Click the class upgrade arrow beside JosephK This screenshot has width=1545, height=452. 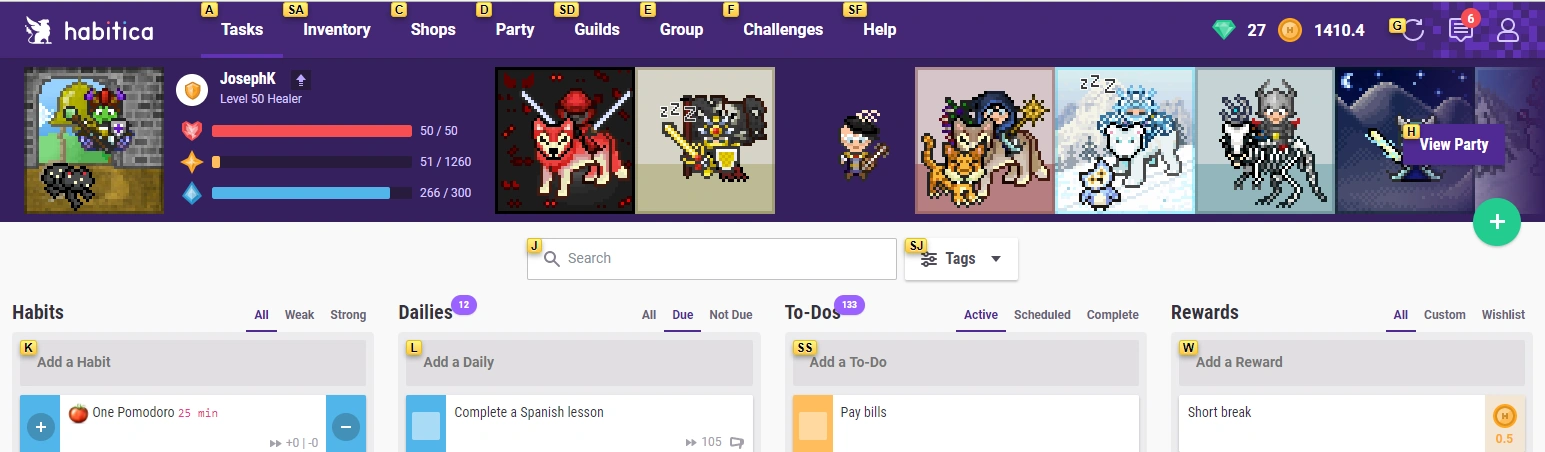pos(301,79)
